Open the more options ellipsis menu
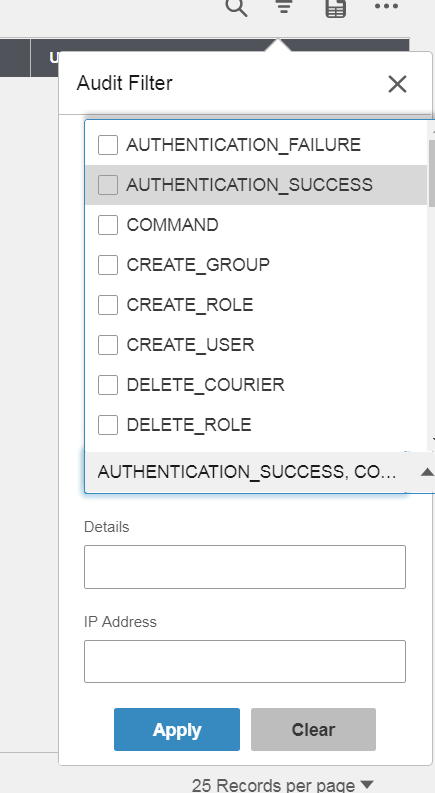This screenshot has width=435, height=793. click(x=386, y=6)
